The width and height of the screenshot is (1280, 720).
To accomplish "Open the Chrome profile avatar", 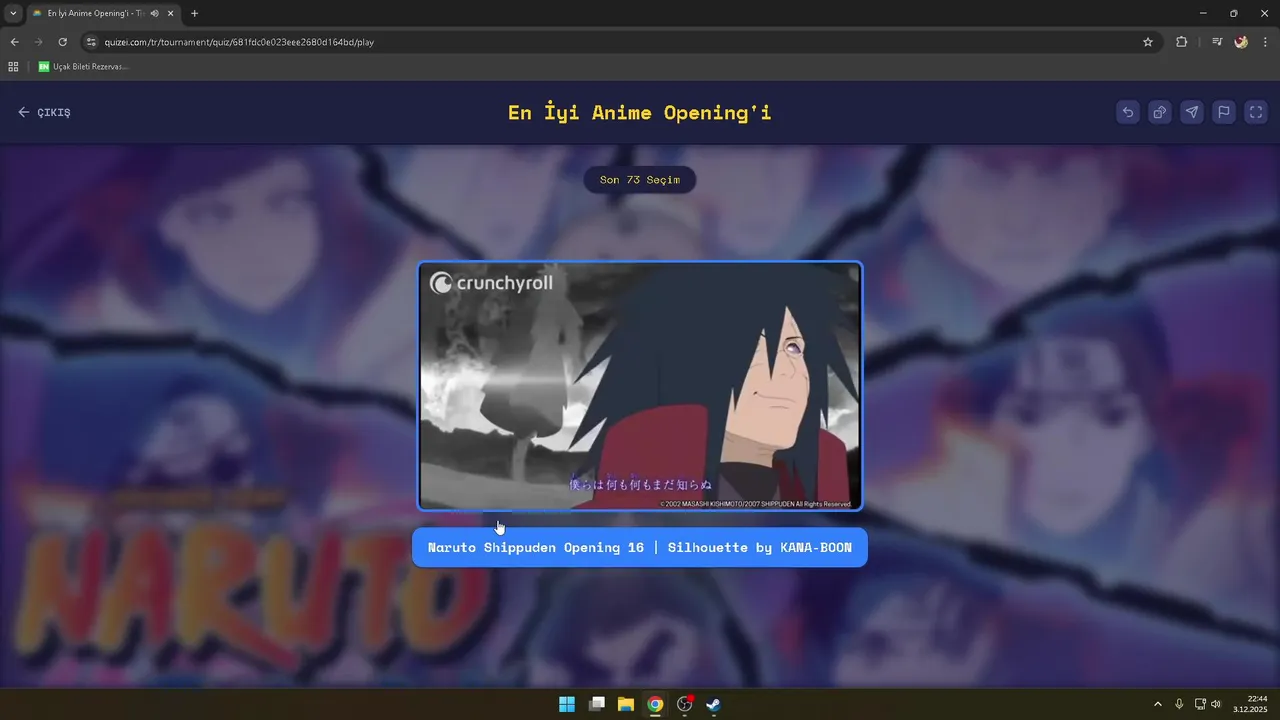I will 1241,42.
